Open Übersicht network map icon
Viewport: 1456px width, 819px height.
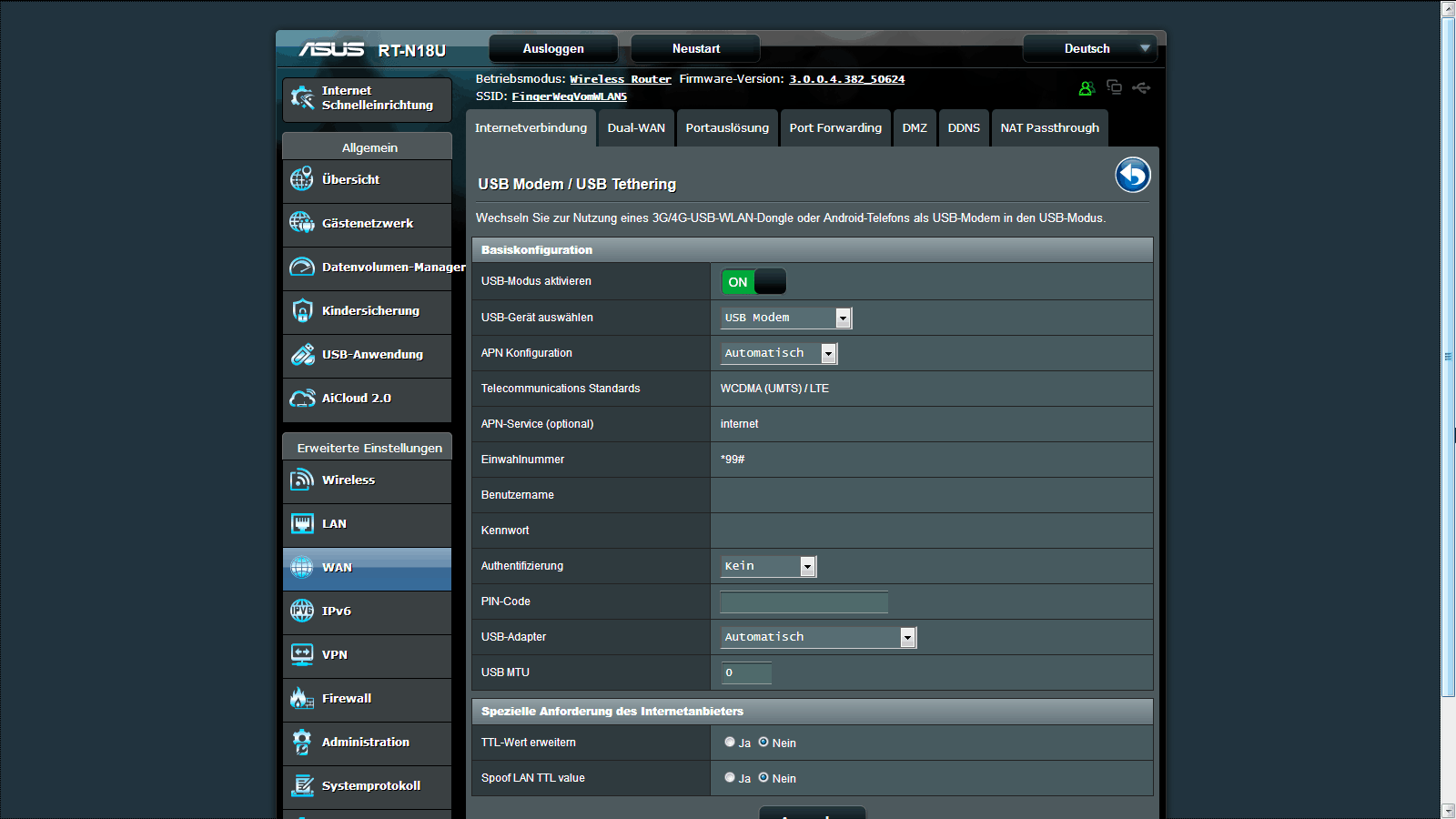(x=302, y=179)
